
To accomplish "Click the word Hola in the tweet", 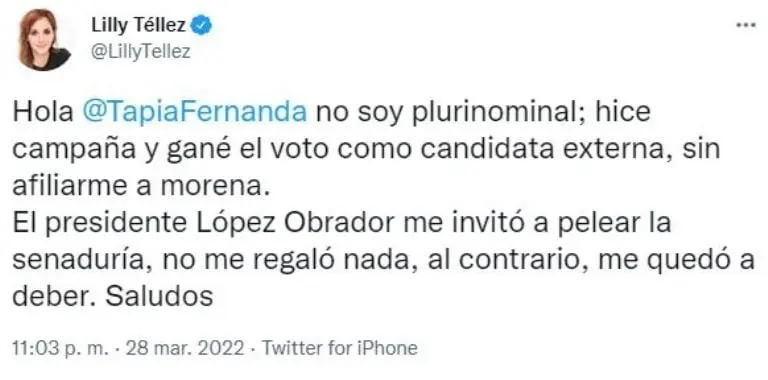I will point(43,113).
